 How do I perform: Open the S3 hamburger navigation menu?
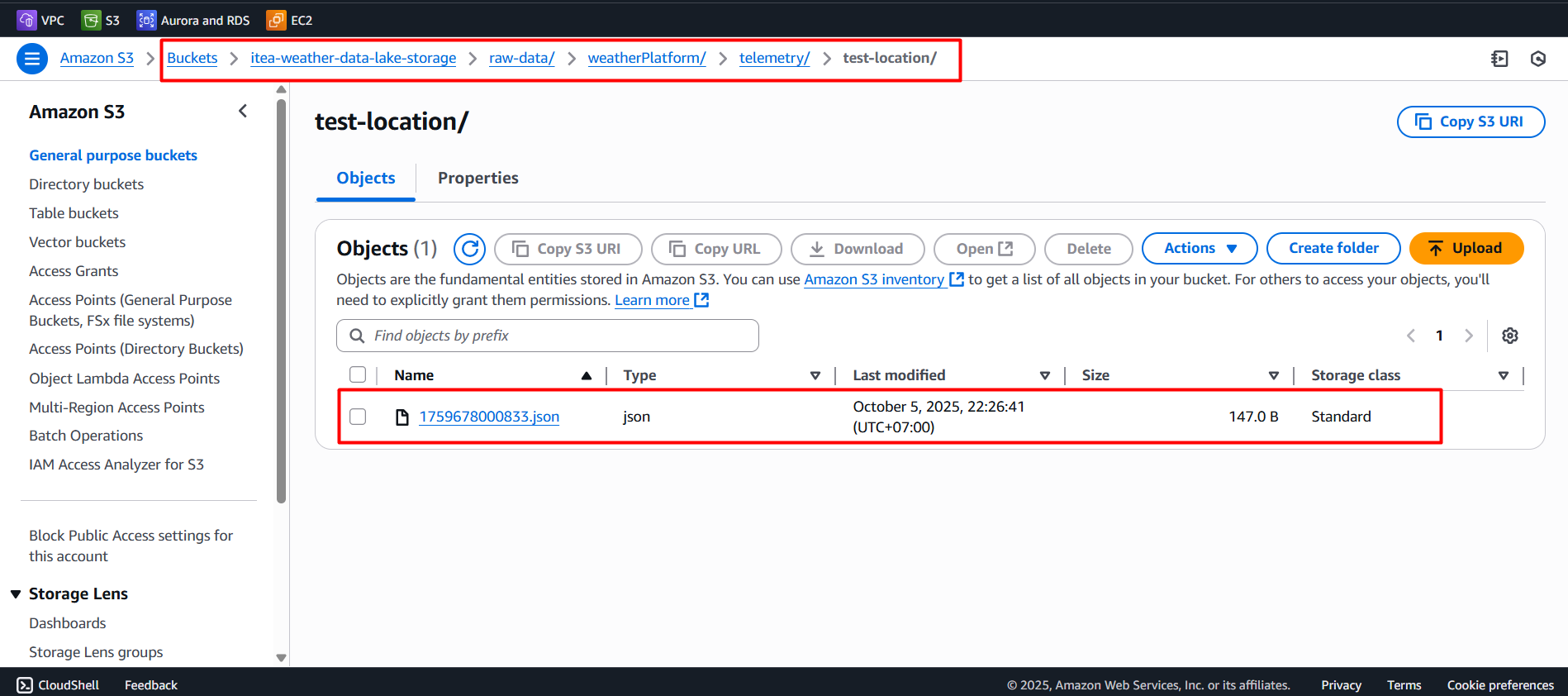coord(32,59)
